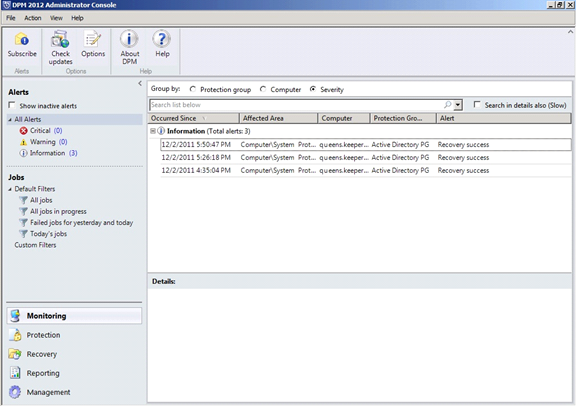Enable Search in details also checkbox
Viewport: 576px width, 406px height.
(477, 105)
